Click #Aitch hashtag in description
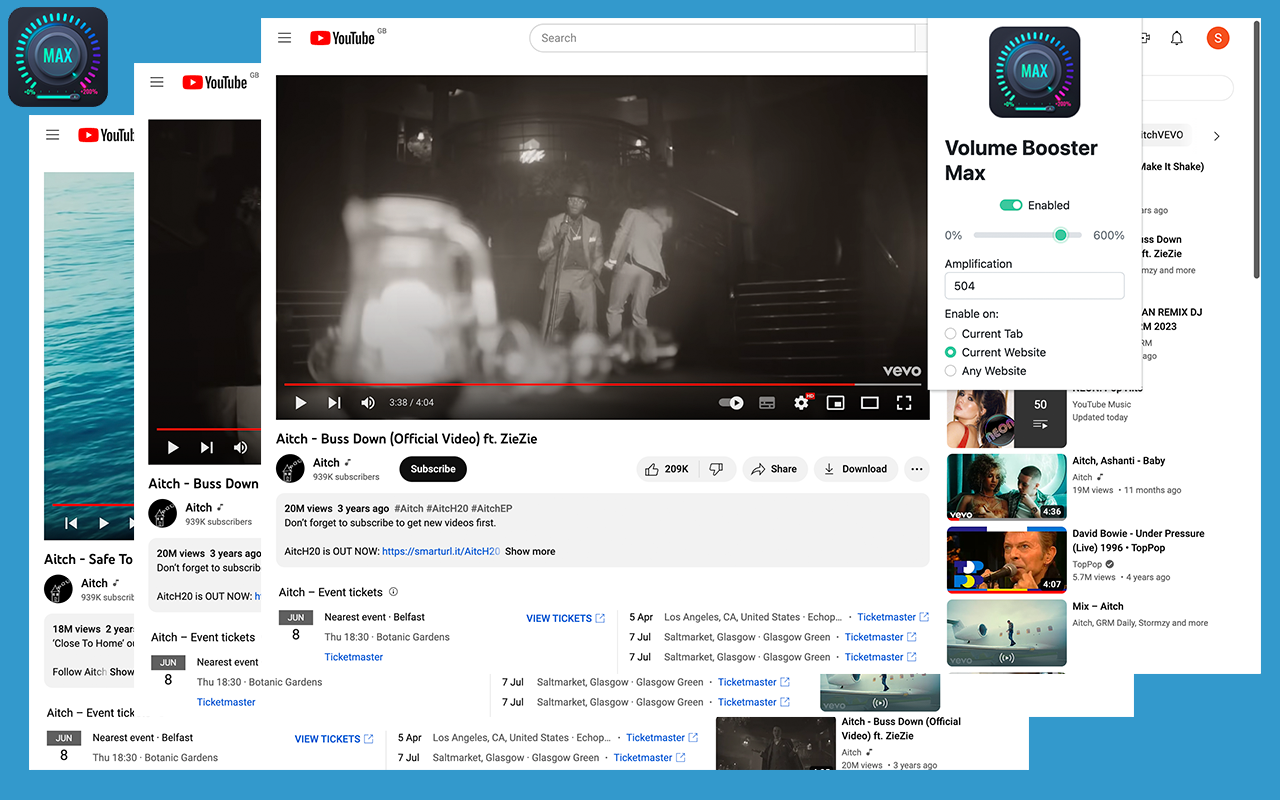Viewport: 1280px width, 800px height. pos(409,508)
